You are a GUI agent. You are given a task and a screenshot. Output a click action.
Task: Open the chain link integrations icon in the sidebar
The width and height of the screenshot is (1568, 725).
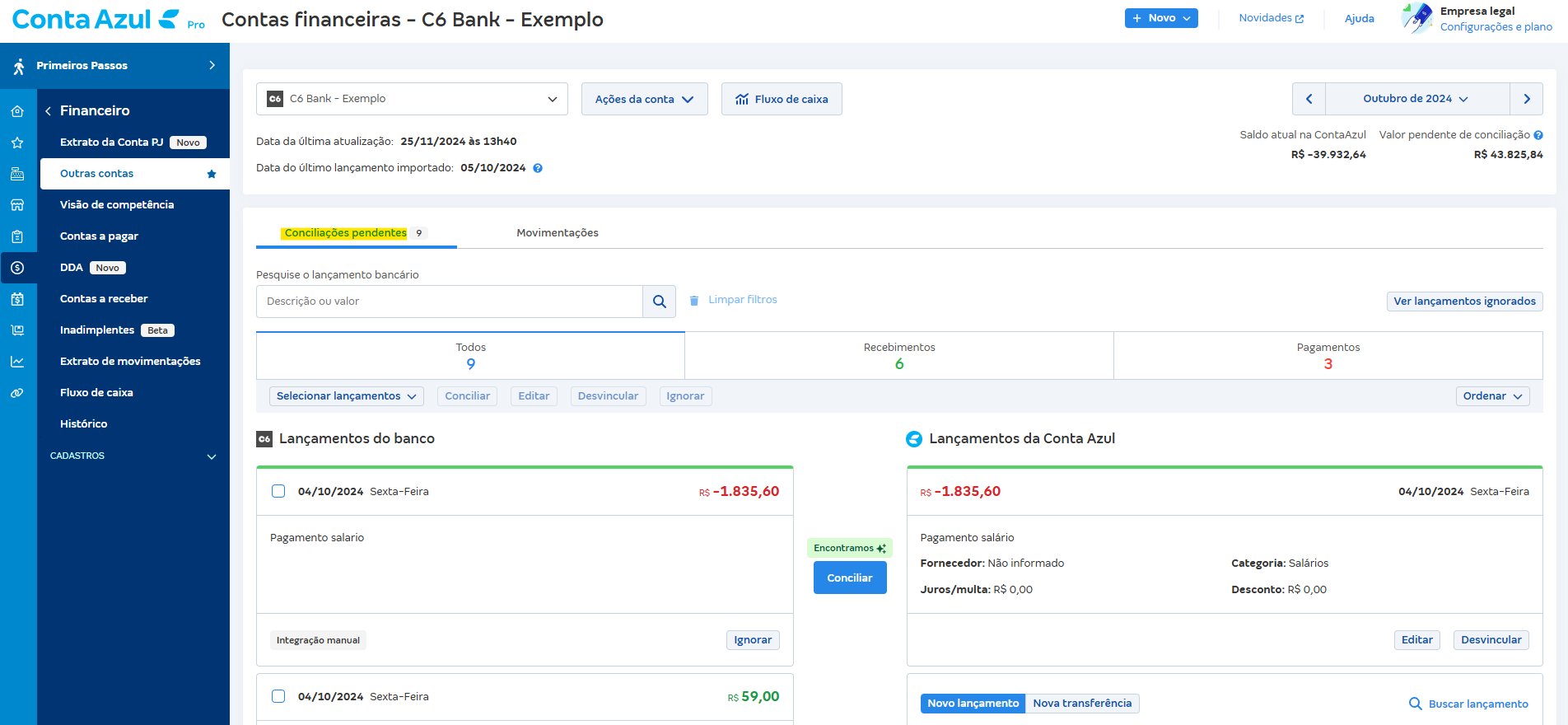[17, 393]
